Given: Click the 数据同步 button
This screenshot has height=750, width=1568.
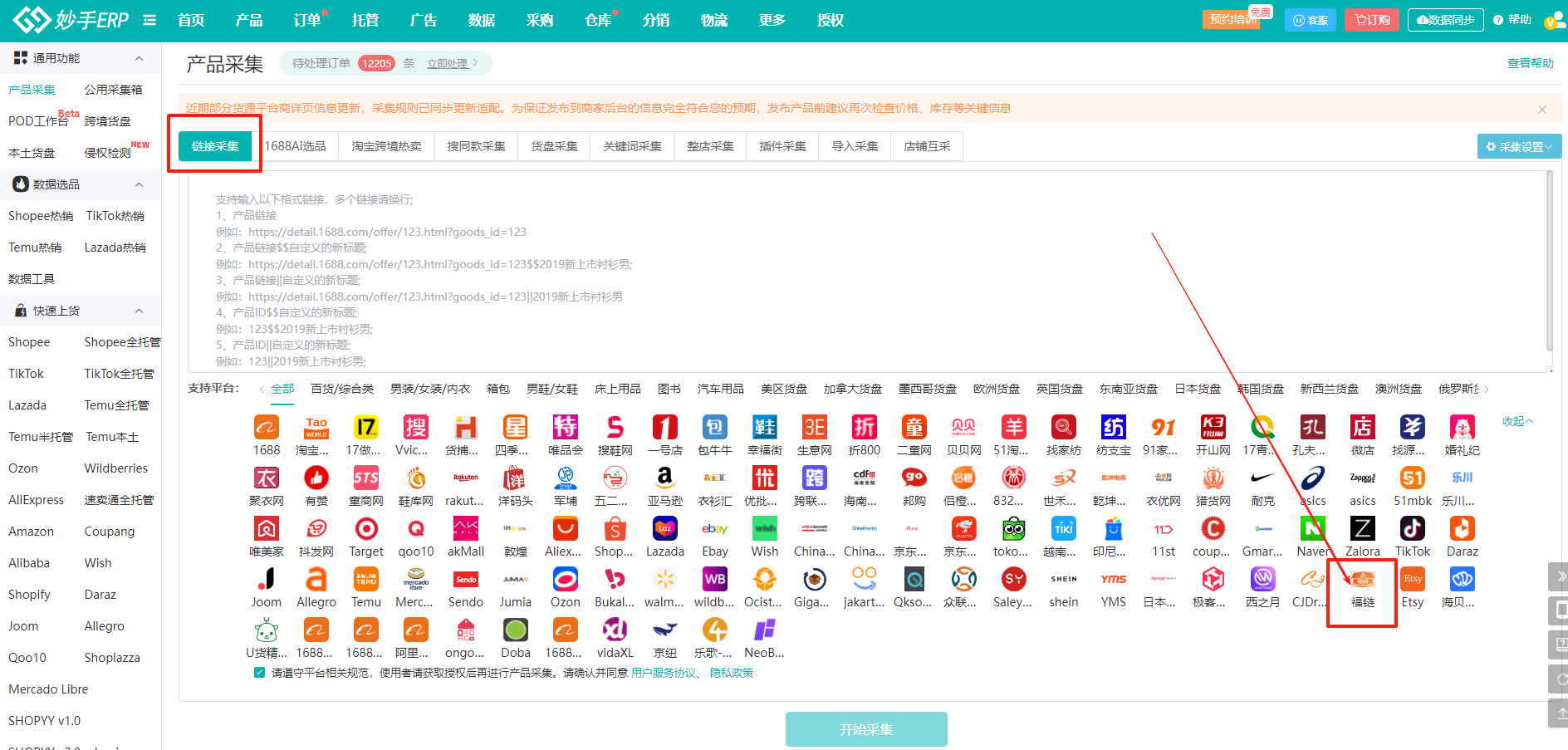Looking at the screenshot, I should 1446,20.
